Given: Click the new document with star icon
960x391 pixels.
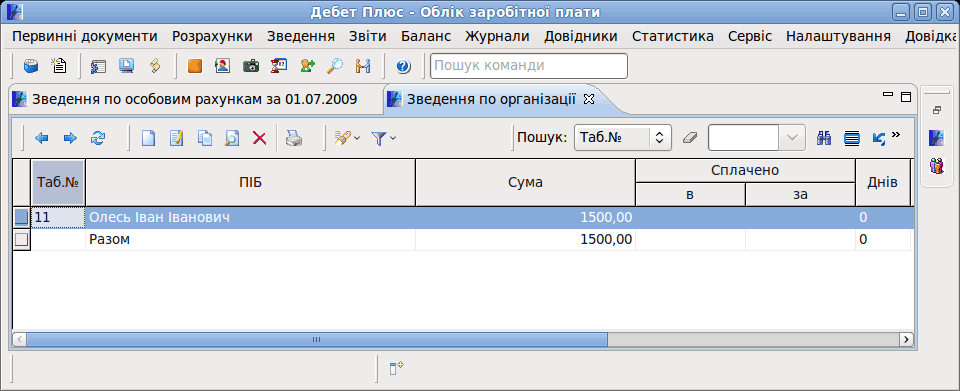Looking at the screenshot, I should 59,65.
